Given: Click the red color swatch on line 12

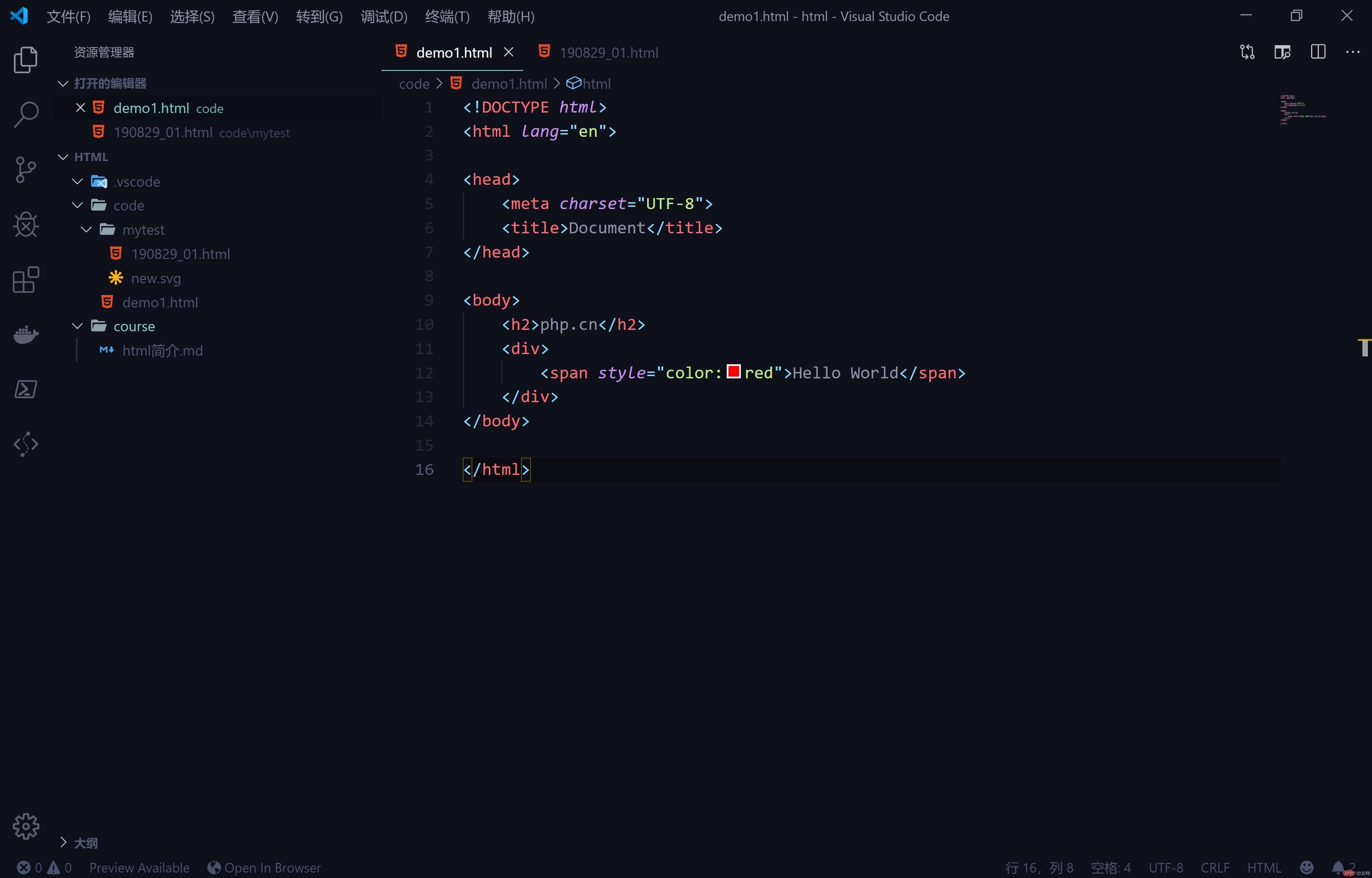Looking at the screenshot, I should [733, 372].
